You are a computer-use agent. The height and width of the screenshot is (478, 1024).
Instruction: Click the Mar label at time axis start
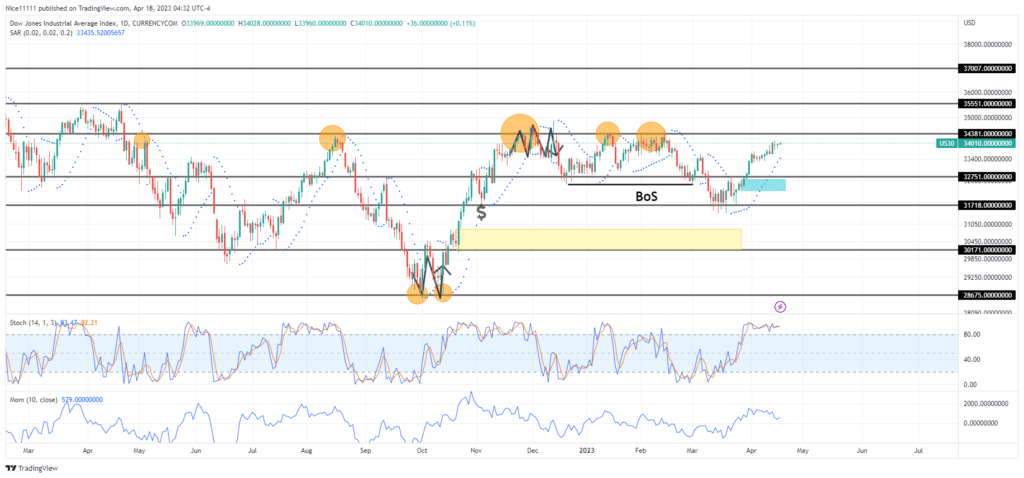coord(29,451)
